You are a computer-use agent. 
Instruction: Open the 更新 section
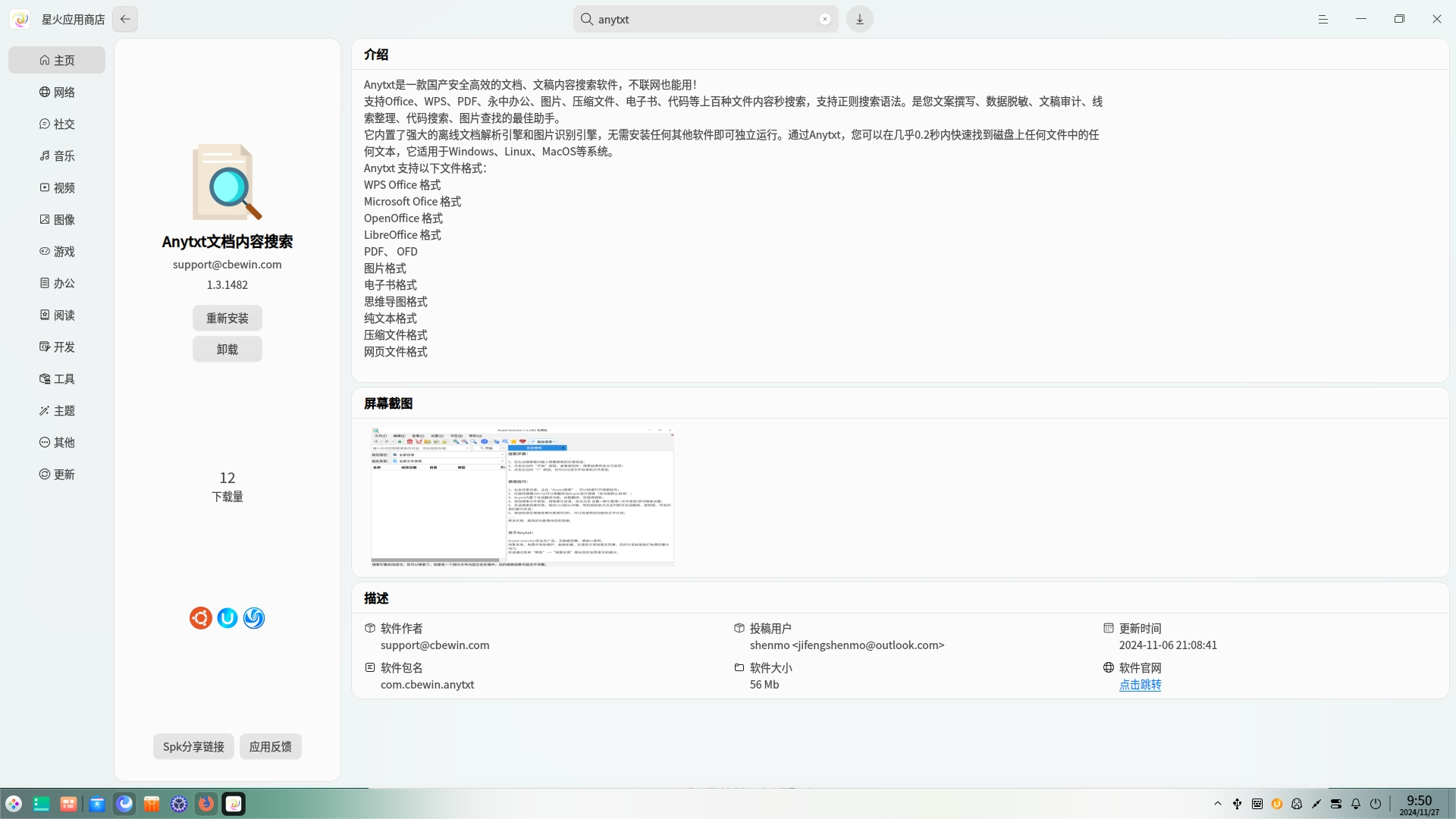(x=57, y=474)
